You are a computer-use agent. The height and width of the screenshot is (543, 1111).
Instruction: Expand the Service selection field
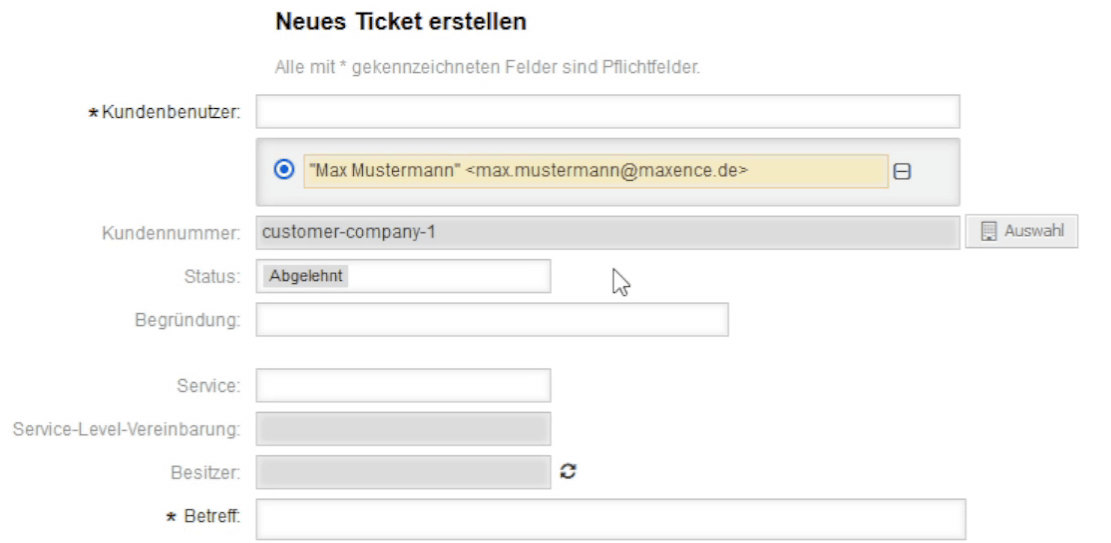pyautogui.click(x=403, y=385)
